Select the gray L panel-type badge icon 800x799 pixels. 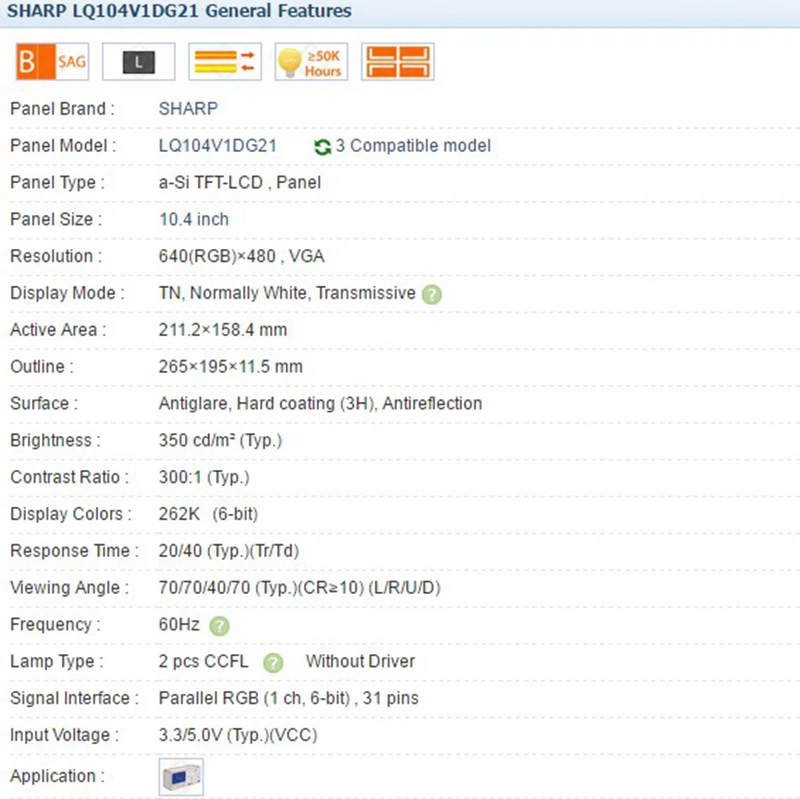pyautogui.click(x=138, y=62)
